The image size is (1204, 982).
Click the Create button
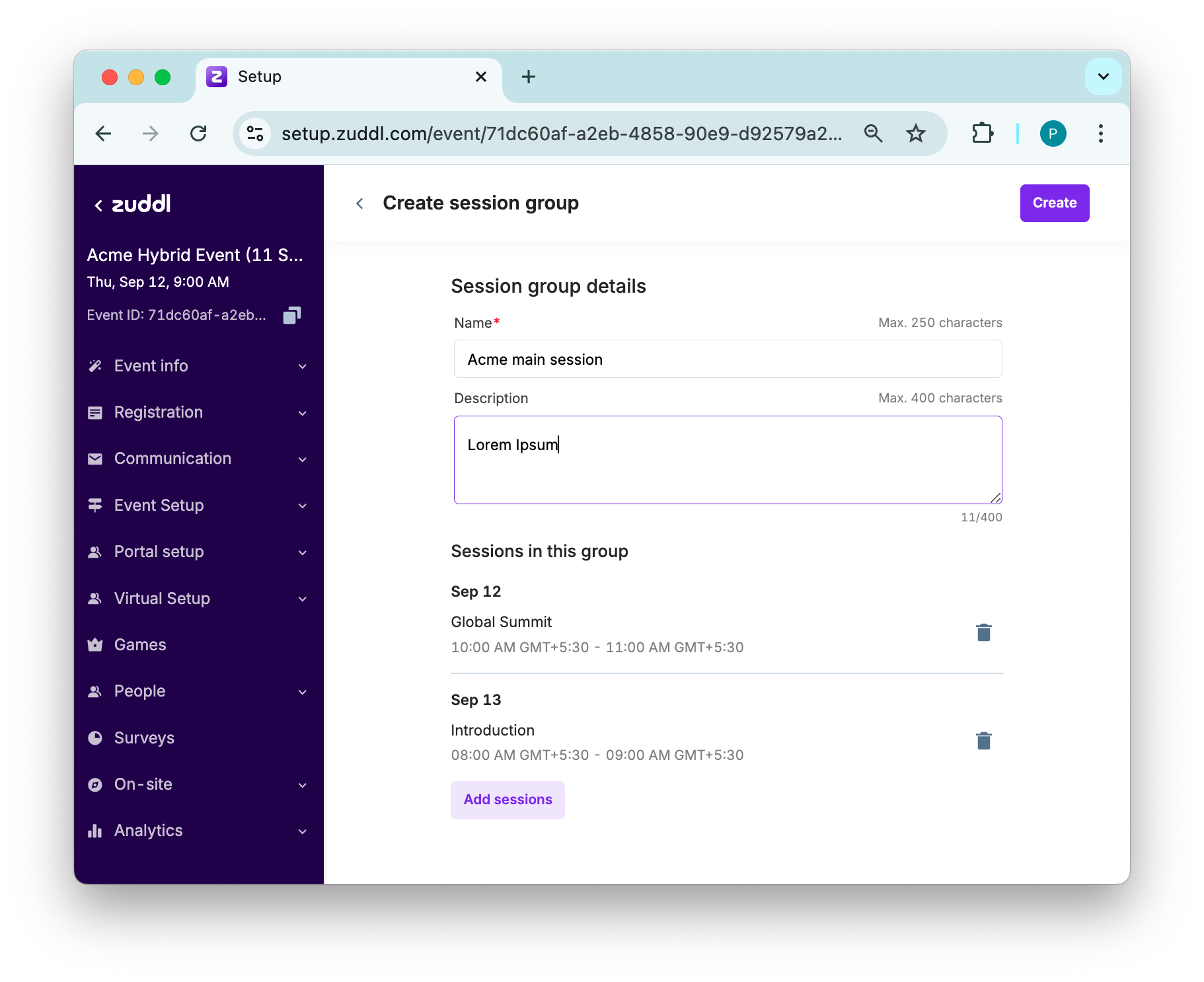coord(1054,203)
